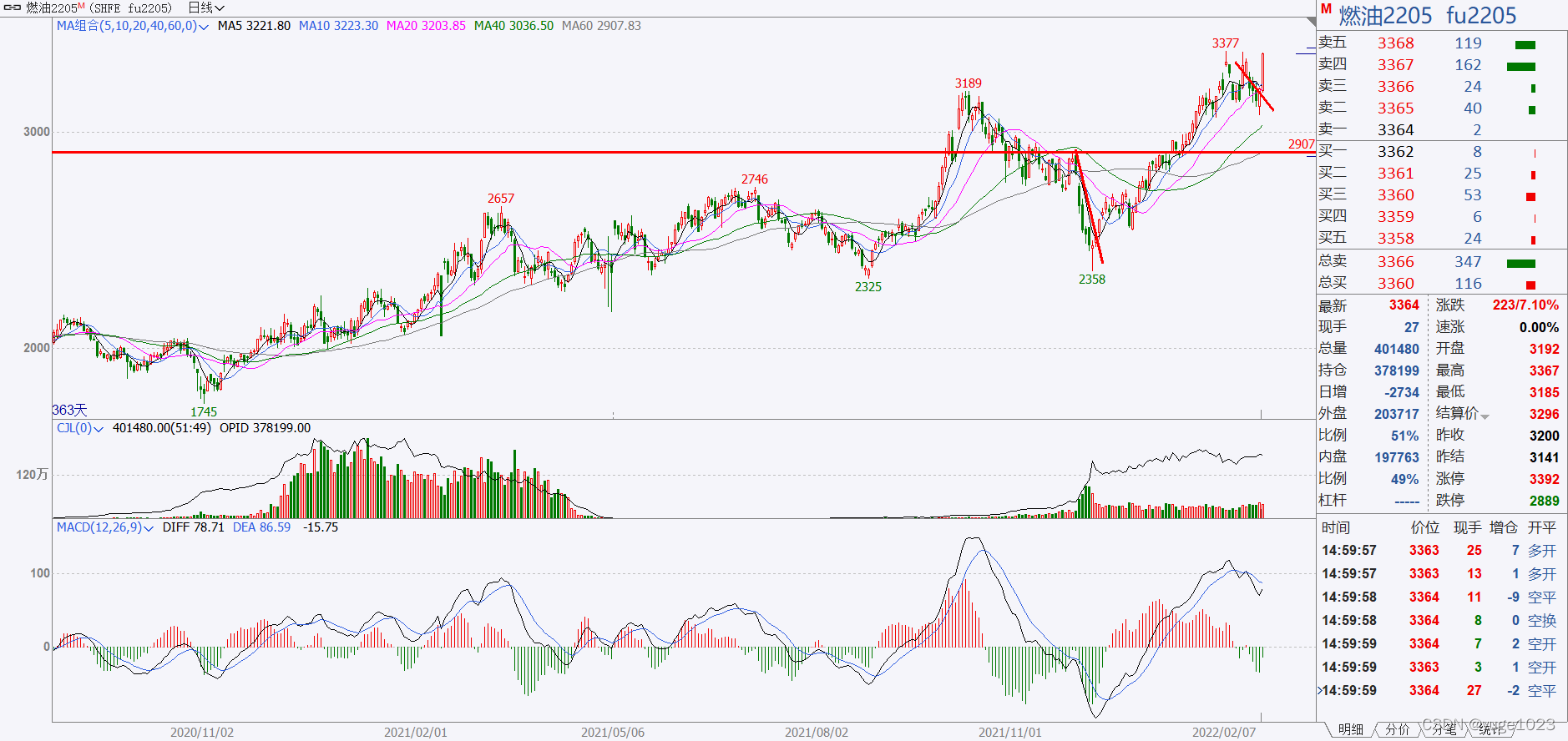Screen dimensions: 1568x741
Task: Click the link icon beside 燃油2205 title
Action: pos(13,8)
